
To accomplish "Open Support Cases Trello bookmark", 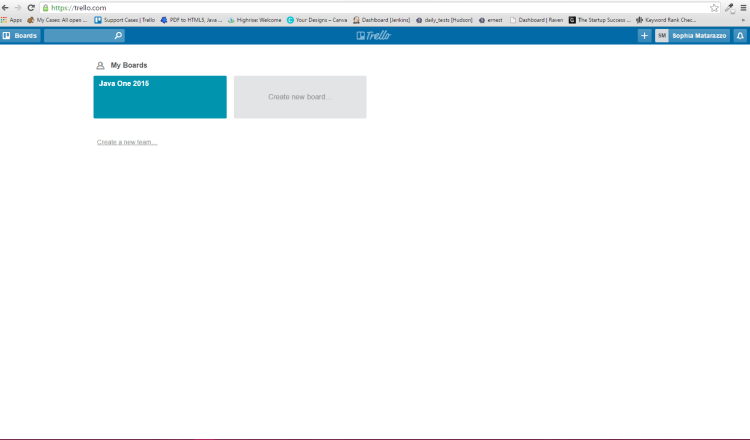I will pyautogui.click(x=124, y=20).
